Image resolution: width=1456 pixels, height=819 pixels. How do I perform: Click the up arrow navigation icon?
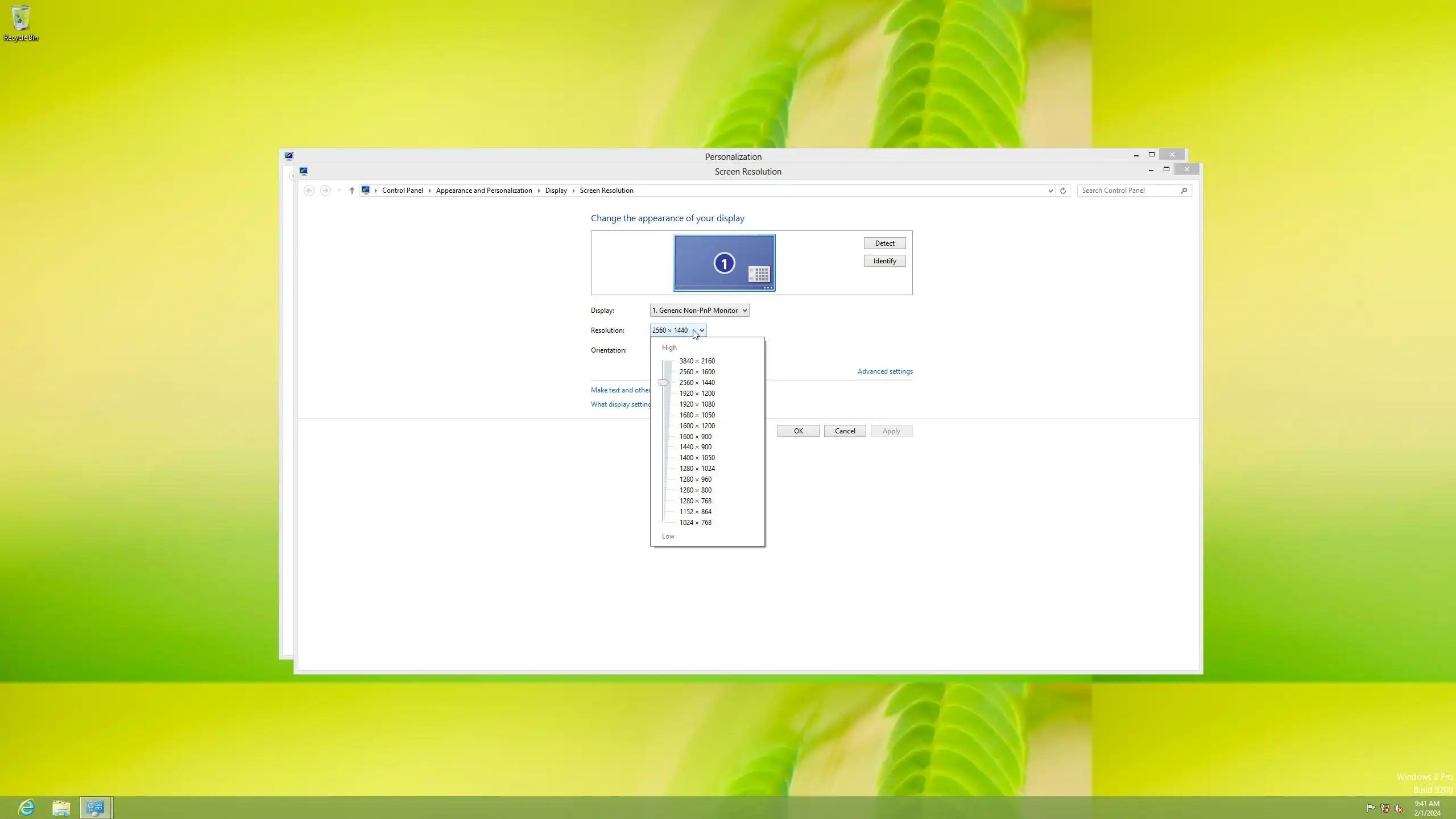[x=351, y=191]
